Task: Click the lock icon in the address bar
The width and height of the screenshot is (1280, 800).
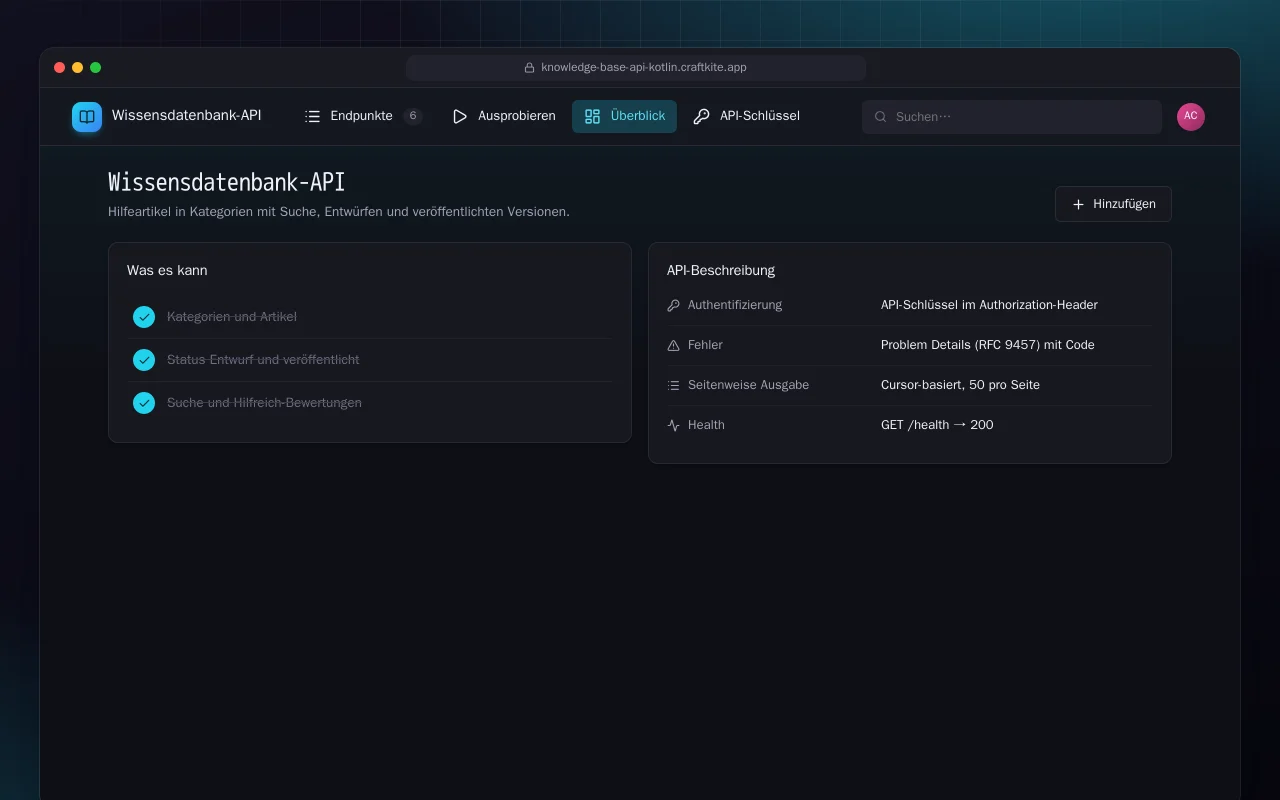Action: [x=530, y=68]
